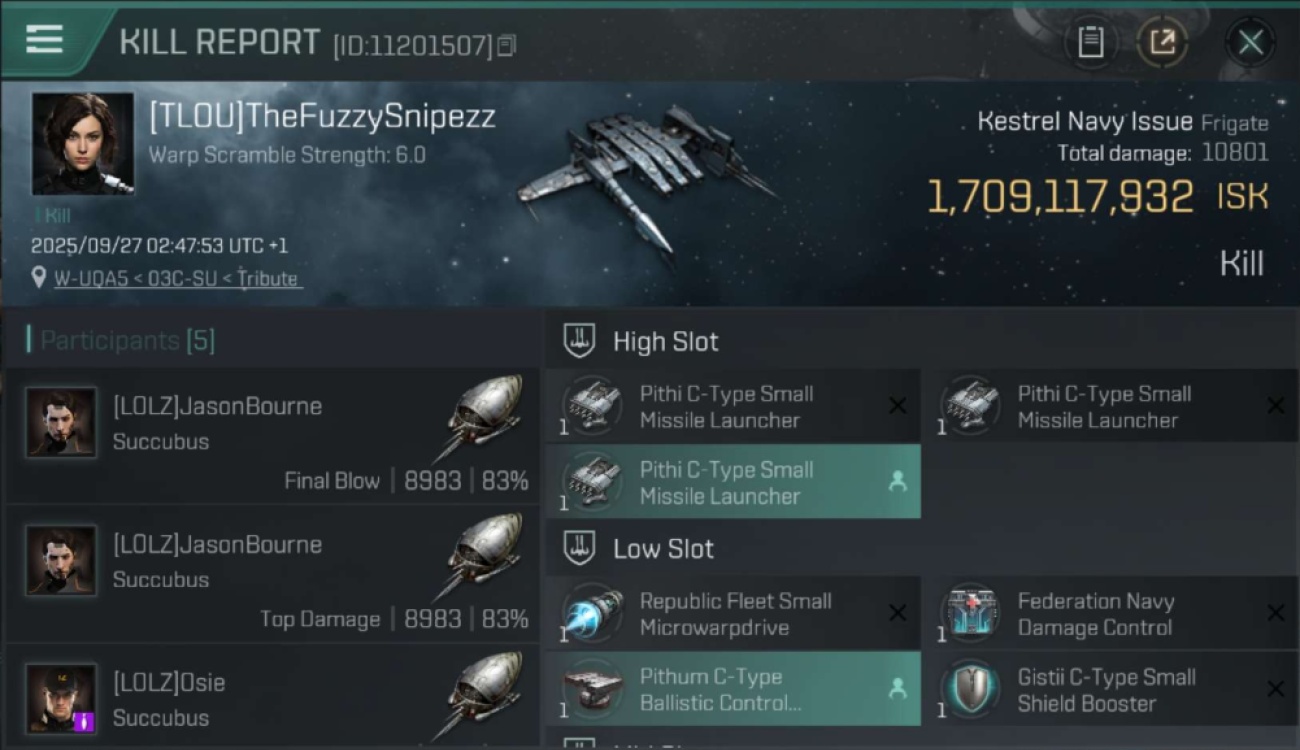The image size is (1300, 750).
Task: Open TheFuzzySnipezz pilot portrait
Action: pyautogui.click(x=82, y=143)
